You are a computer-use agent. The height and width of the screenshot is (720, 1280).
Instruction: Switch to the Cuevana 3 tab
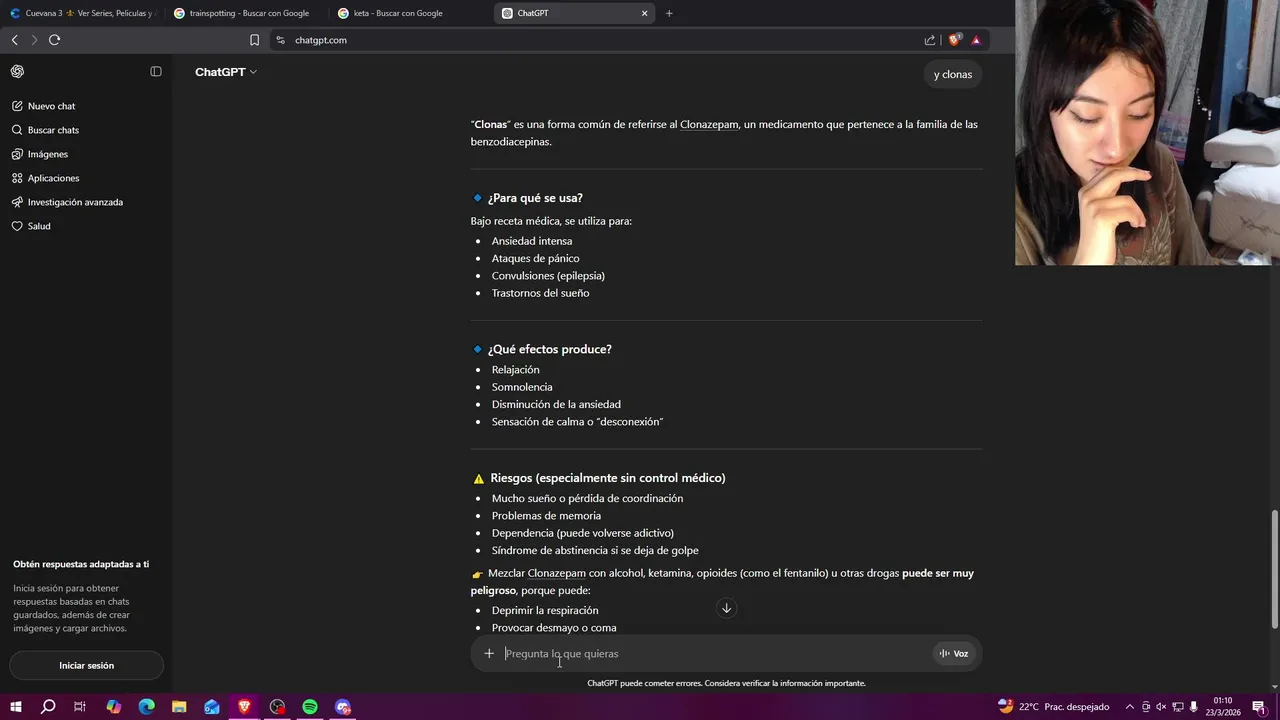[x=82, y=13]
